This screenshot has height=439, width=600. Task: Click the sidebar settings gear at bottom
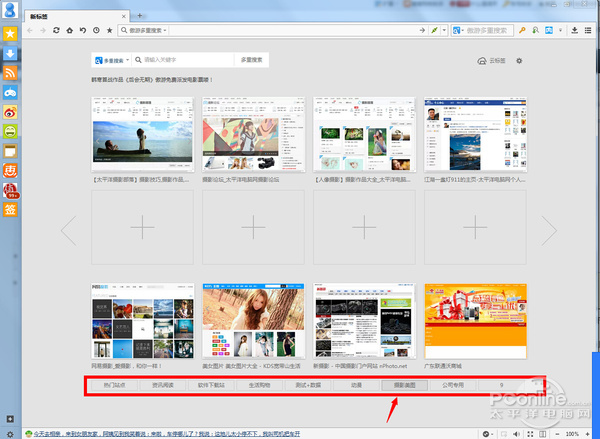[x=10, y=434]
